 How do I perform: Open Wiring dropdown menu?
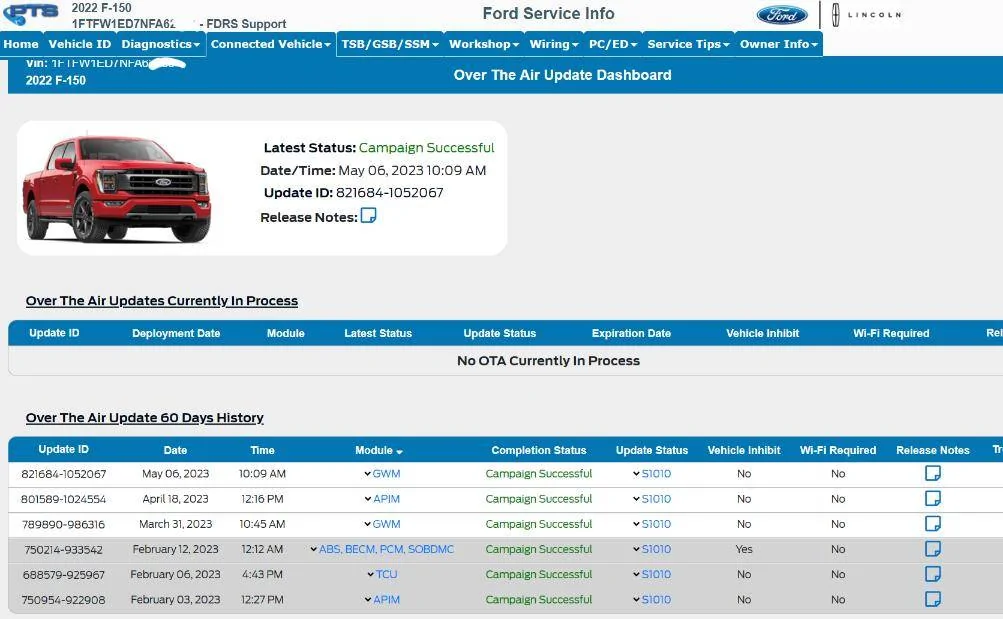553,44
